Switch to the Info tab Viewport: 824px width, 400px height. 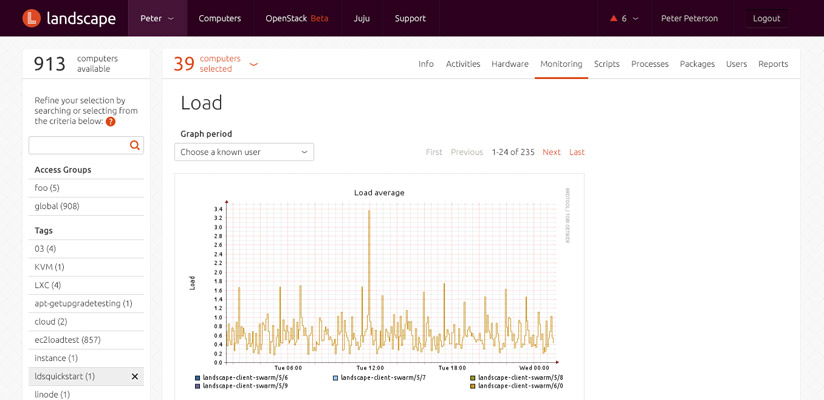pos(426,64)
